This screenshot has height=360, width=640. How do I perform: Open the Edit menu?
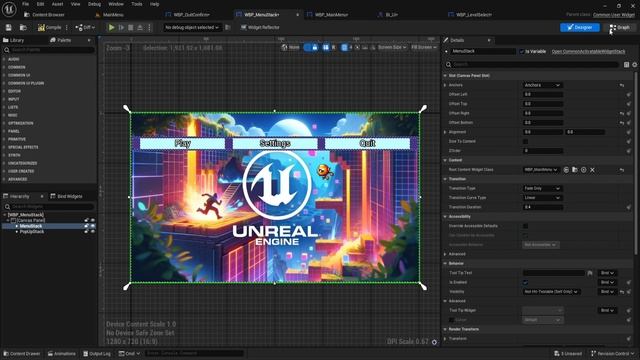(x=40, y=4)
